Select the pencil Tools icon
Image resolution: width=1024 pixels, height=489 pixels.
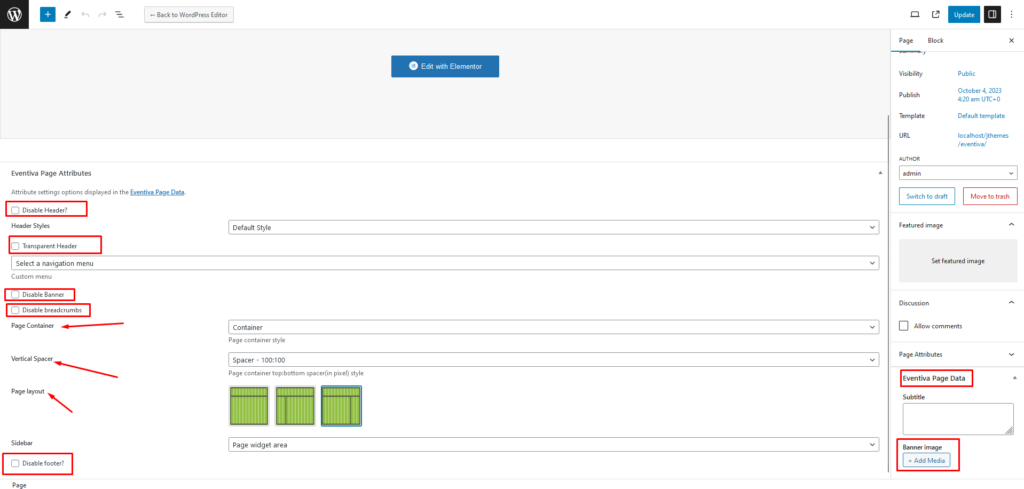point(67,14)
